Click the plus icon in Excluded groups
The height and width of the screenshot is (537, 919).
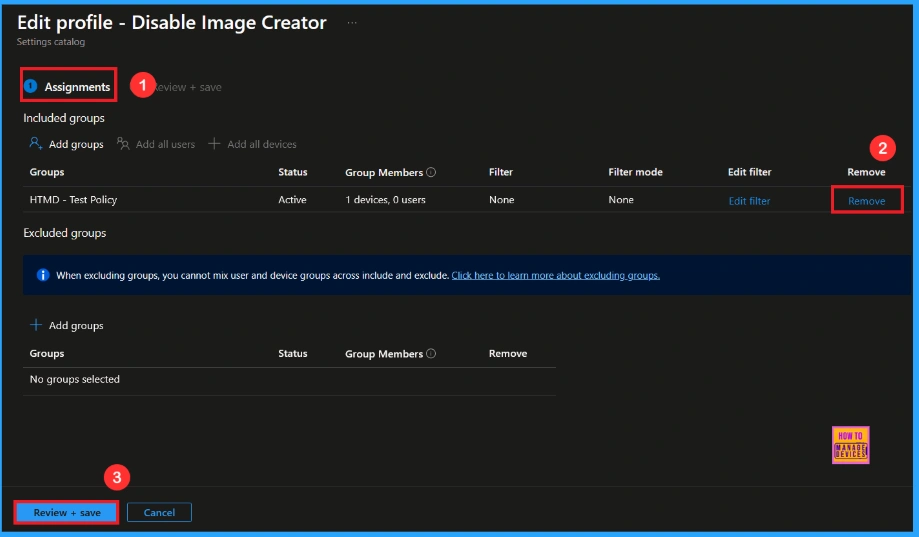36,325
